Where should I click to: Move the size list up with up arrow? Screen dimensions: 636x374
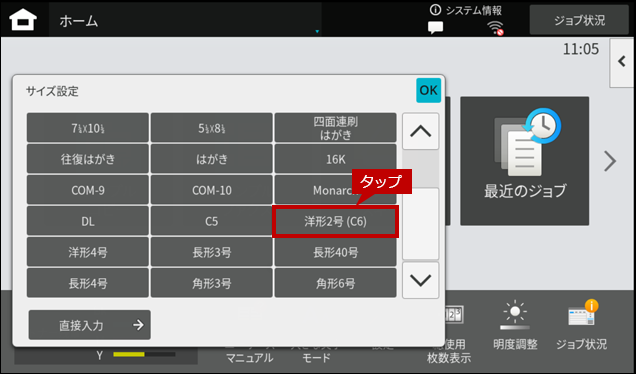(x=421, y=131)
